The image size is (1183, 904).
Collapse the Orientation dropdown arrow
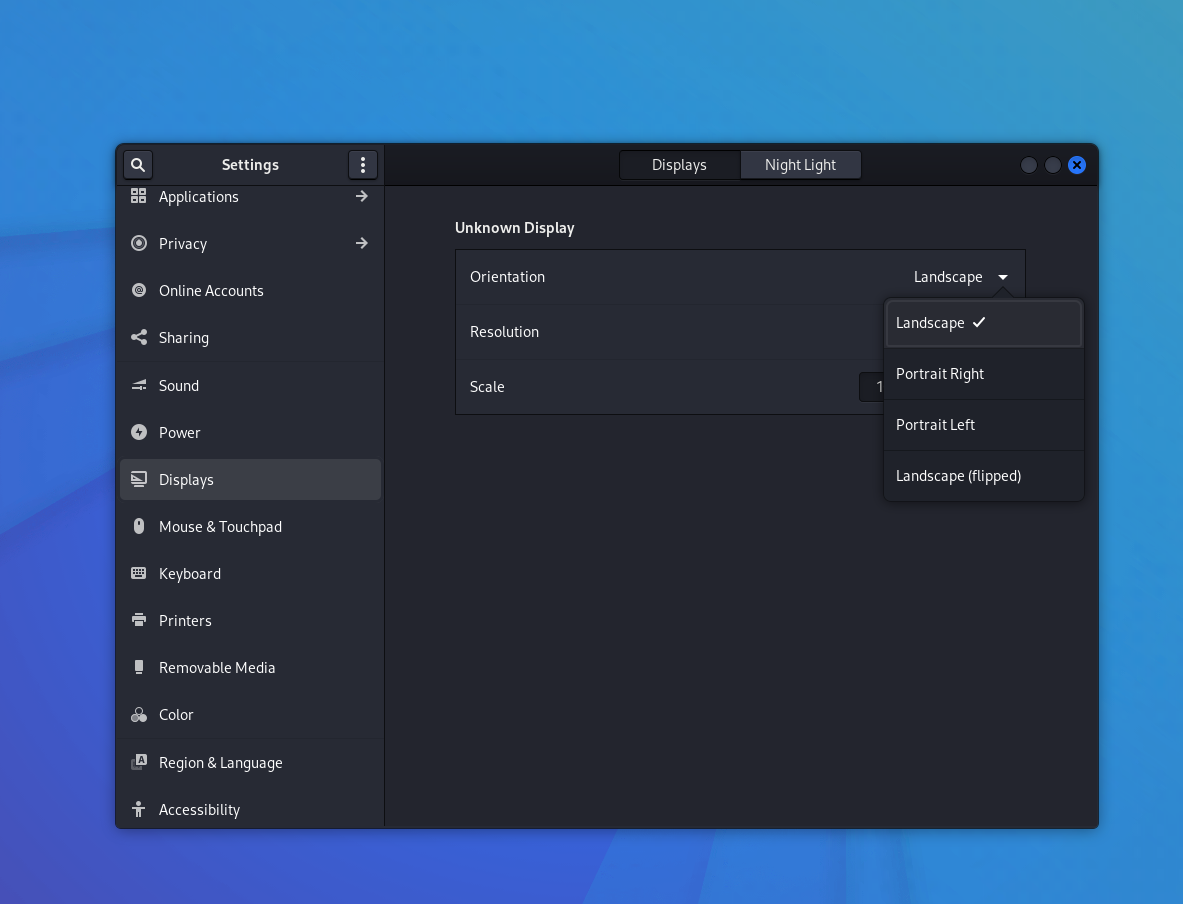[1003, 278]
